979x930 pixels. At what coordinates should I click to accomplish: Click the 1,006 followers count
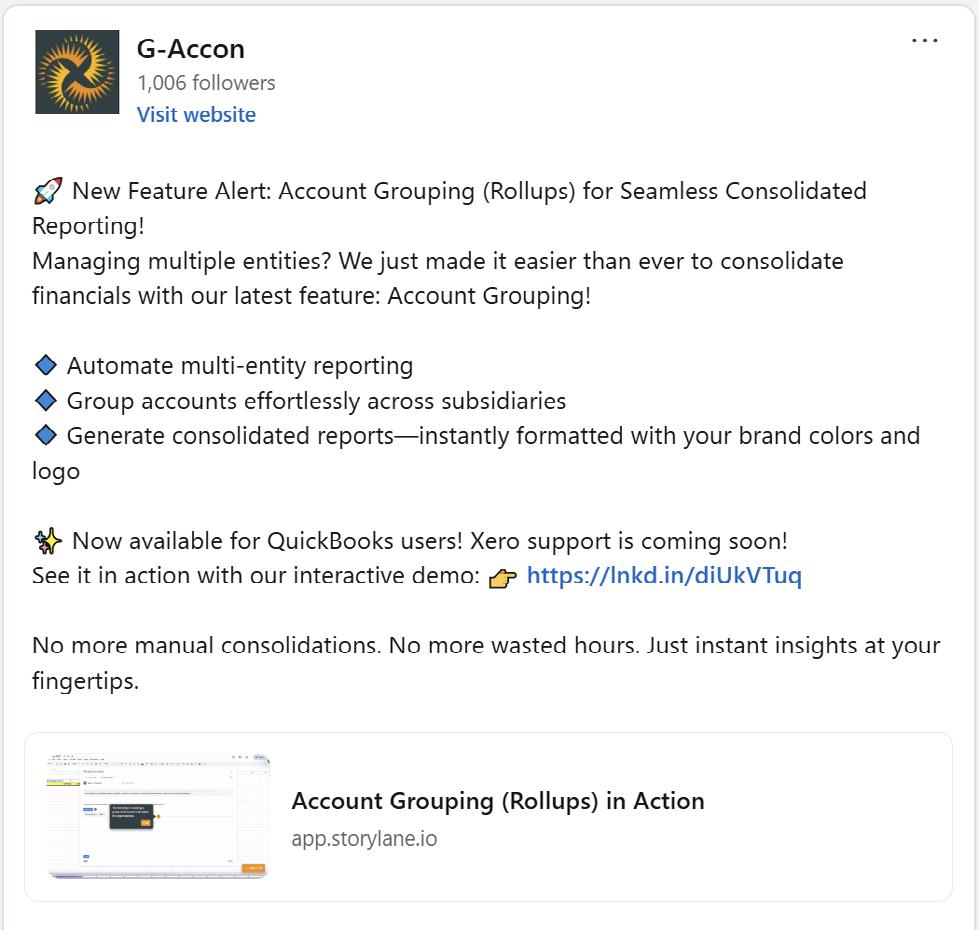point(206,83)
